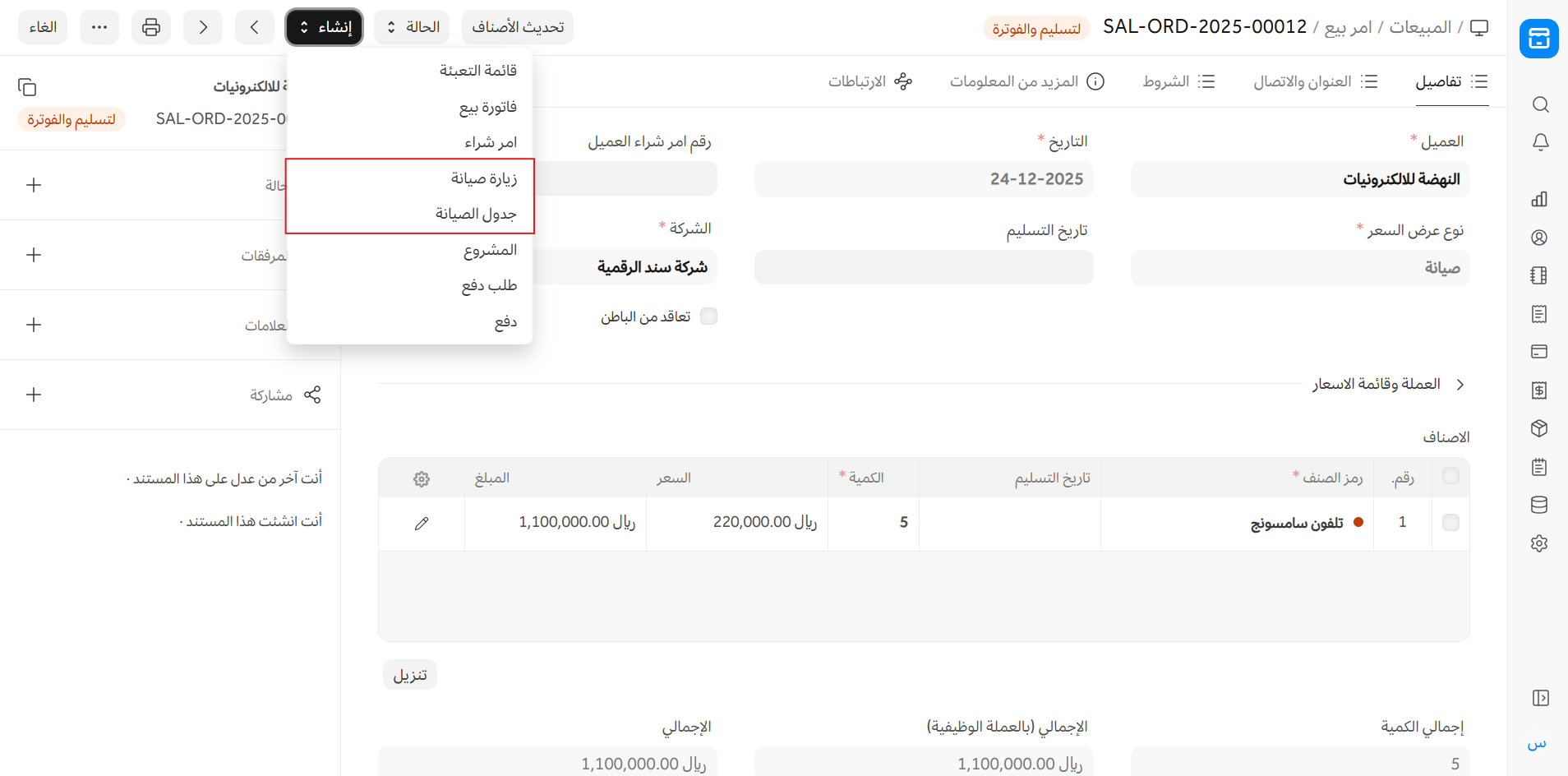Screen dimensions: 1568x776
Task: Click the تنزيل button below table
Action: tap(410, 675)
